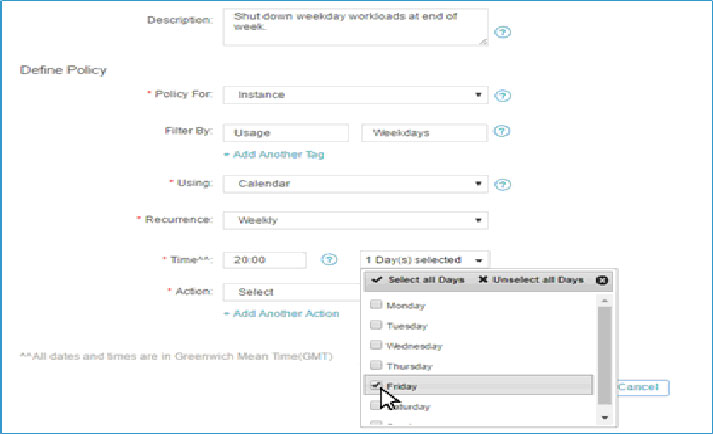Collapse the 1 Day(s) selected dropdown

coord(425,260)
